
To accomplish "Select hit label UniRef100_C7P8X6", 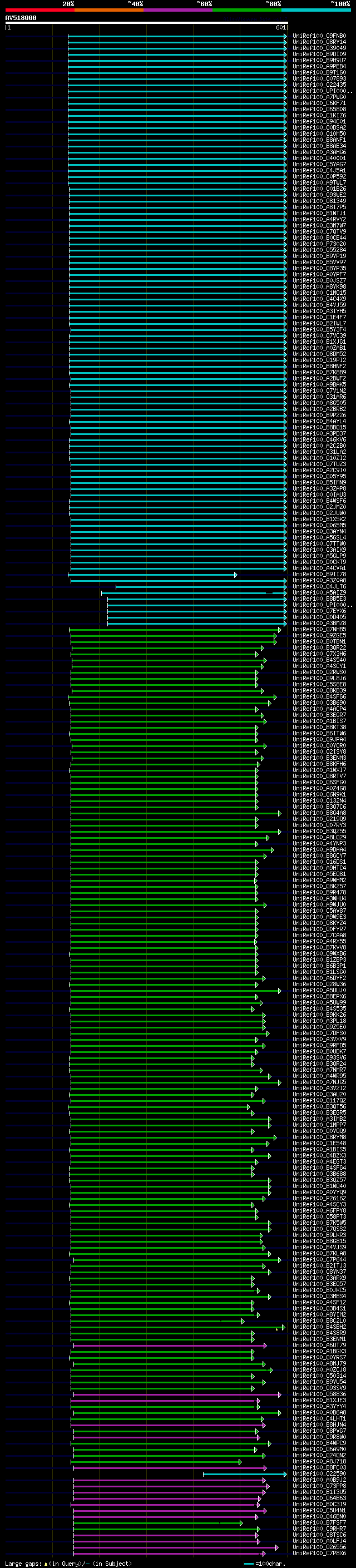I will [319, 1553].
